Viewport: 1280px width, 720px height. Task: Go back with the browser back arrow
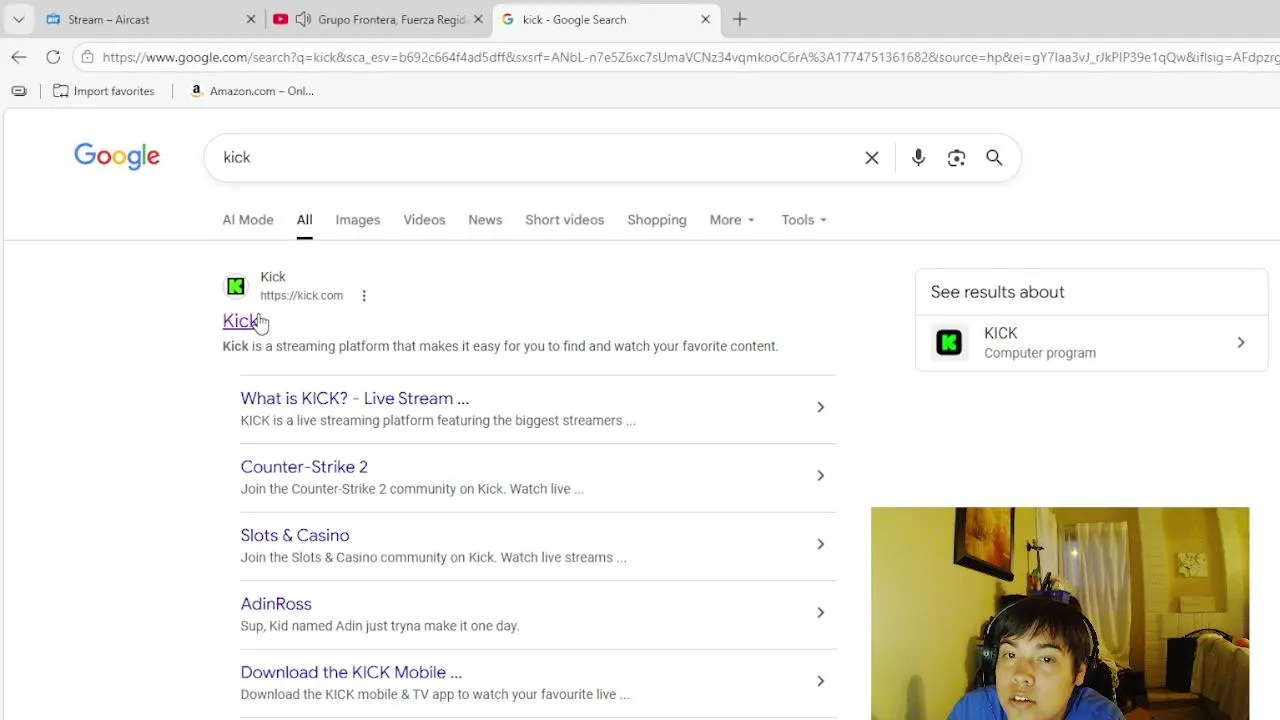coord(19,57)
